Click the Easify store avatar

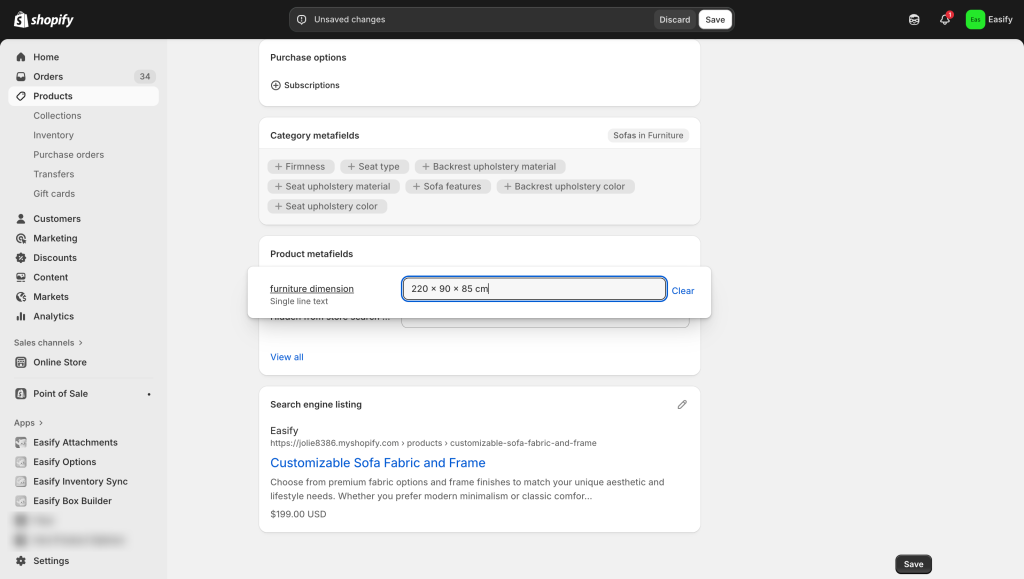point(975,19)
